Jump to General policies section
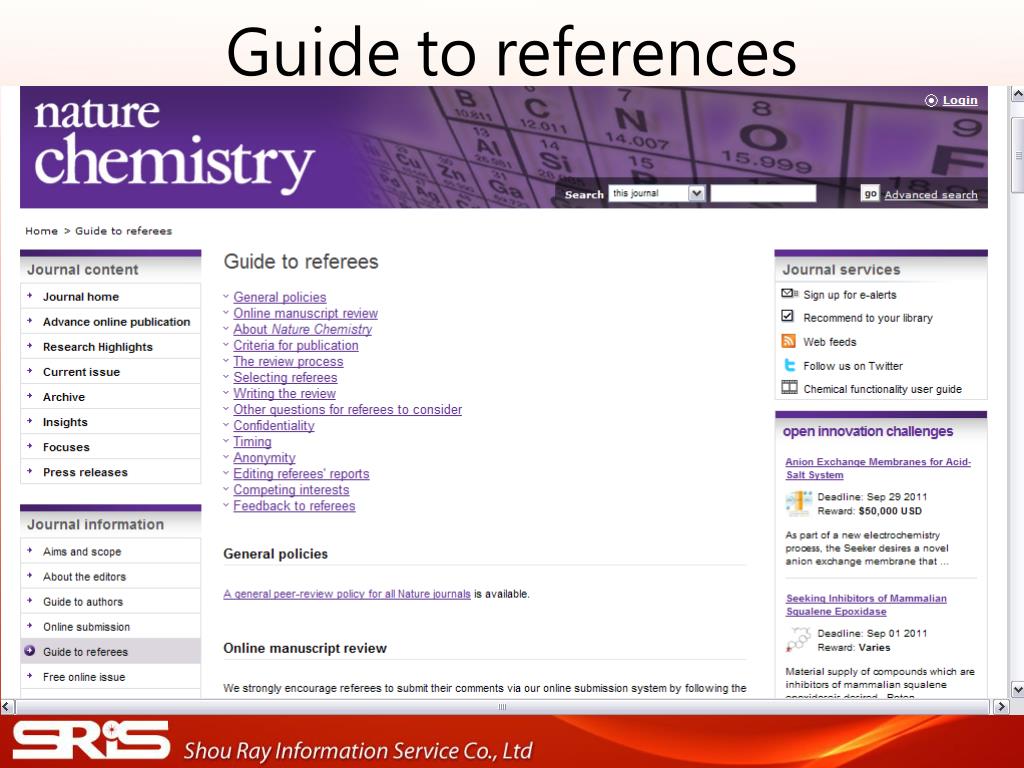The height and width of the screenshot is (768, 1024). (280, 297)
